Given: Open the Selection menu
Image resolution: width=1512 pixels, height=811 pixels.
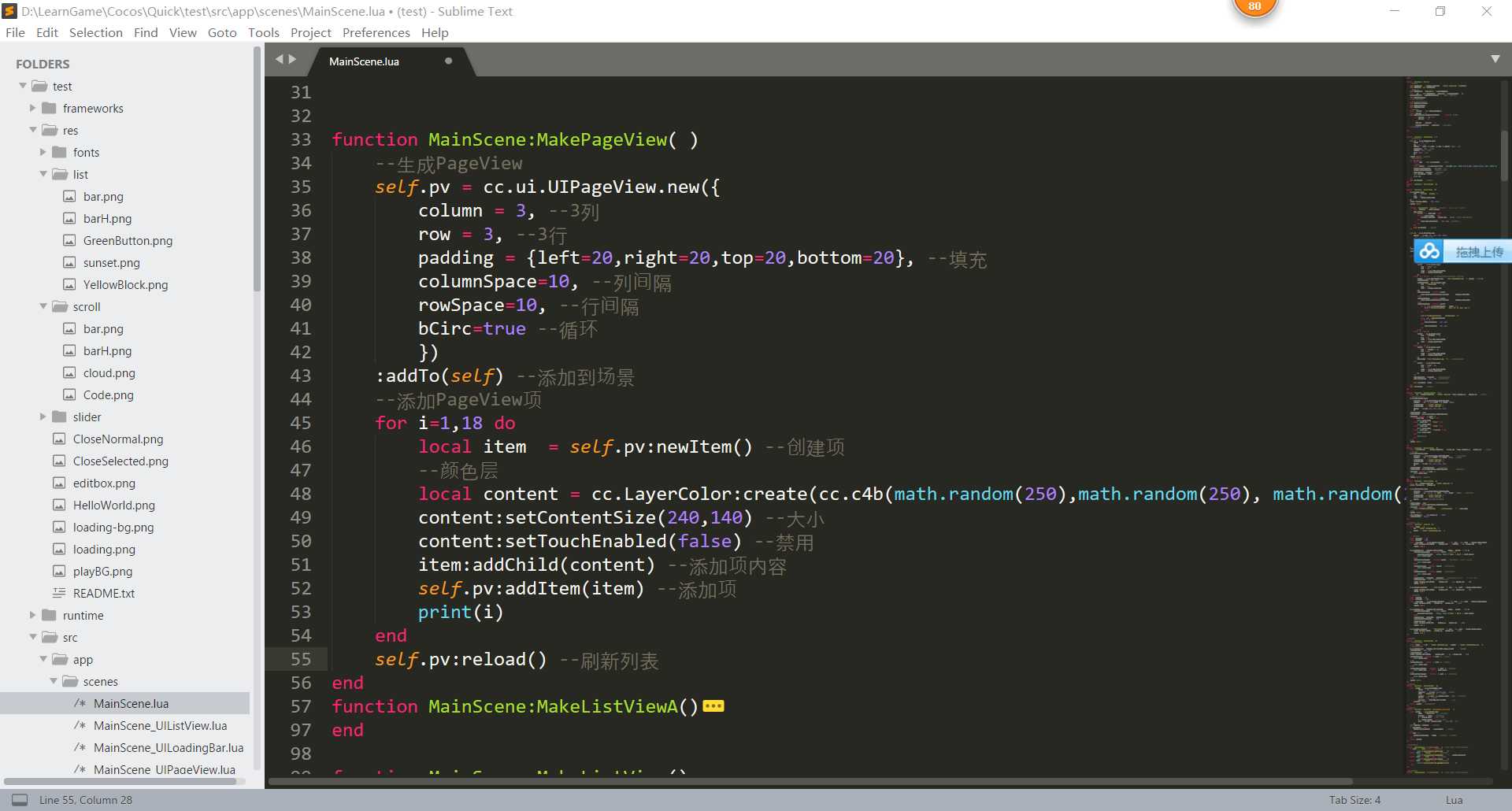Looking at the screenshot, I should pyautogui.click(x=96, y=32).
